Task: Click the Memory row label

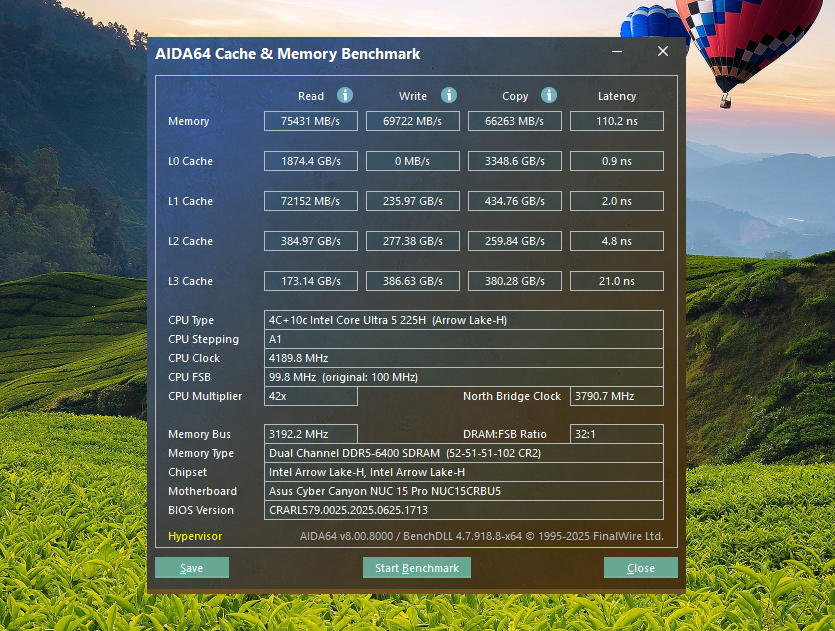Action: pos(189,121)
